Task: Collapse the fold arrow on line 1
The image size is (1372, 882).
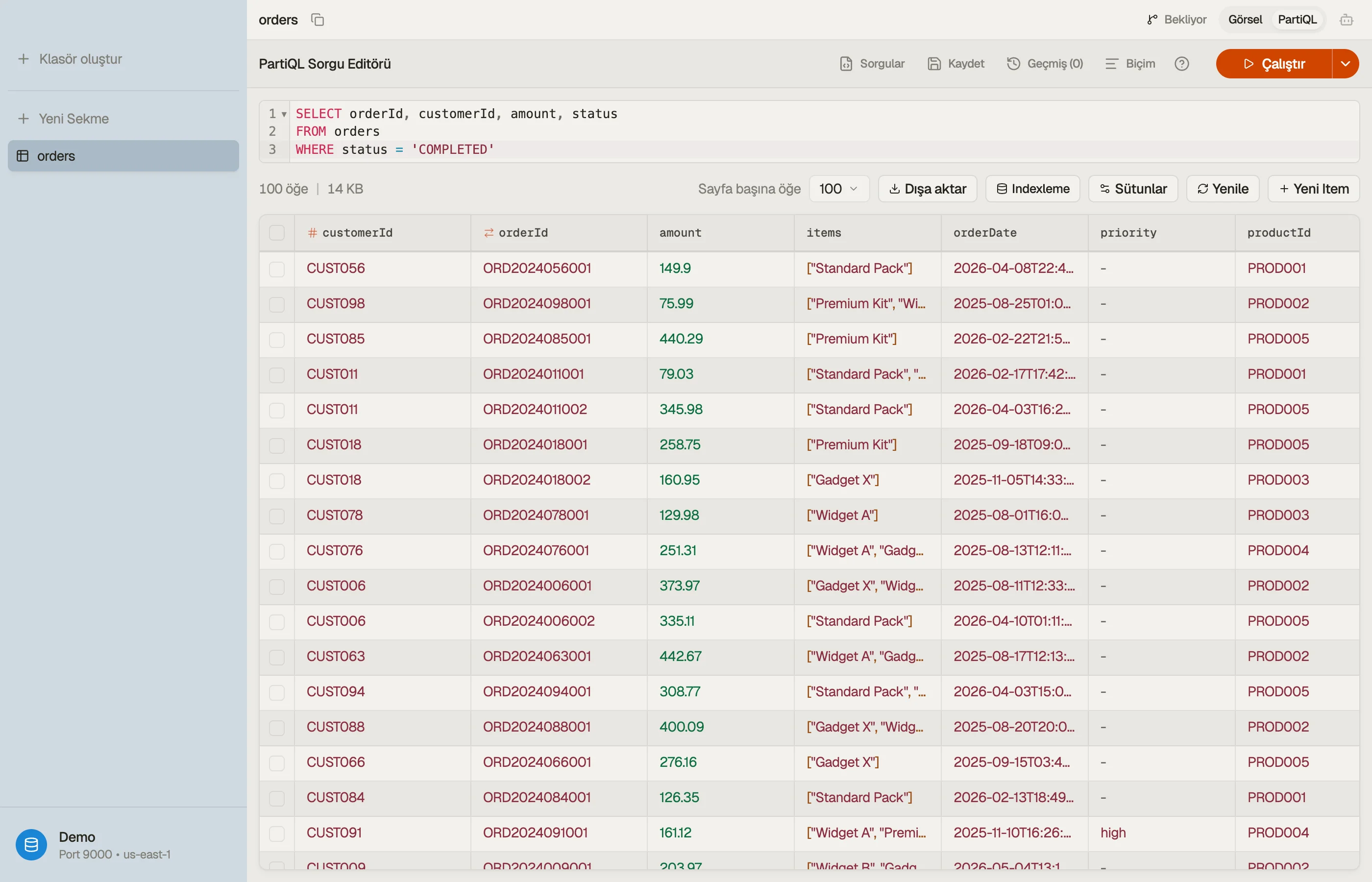Action: coord(283,114)
